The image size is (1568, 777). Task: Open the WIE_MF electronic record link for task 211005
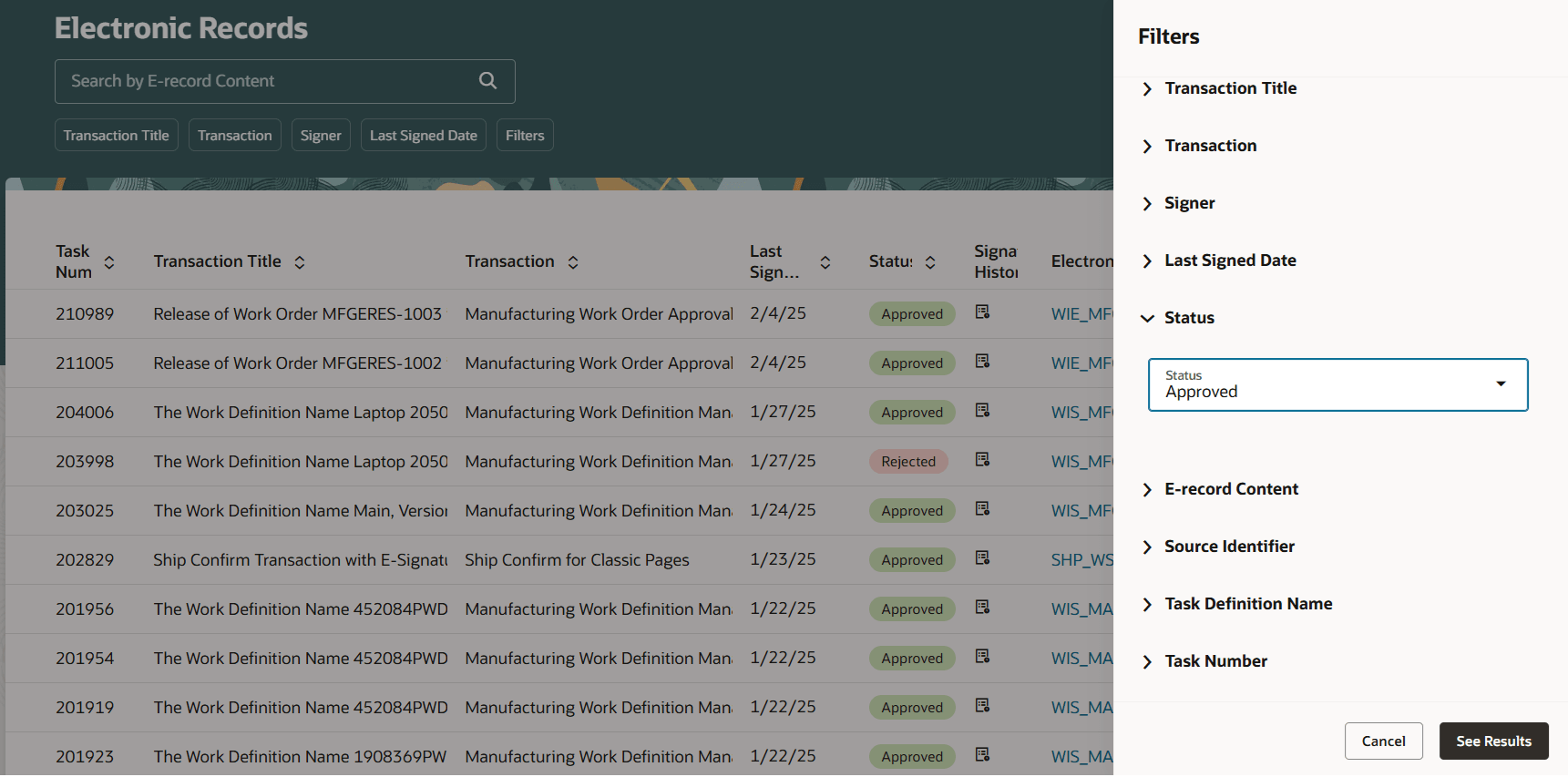tap(1081, 363)
